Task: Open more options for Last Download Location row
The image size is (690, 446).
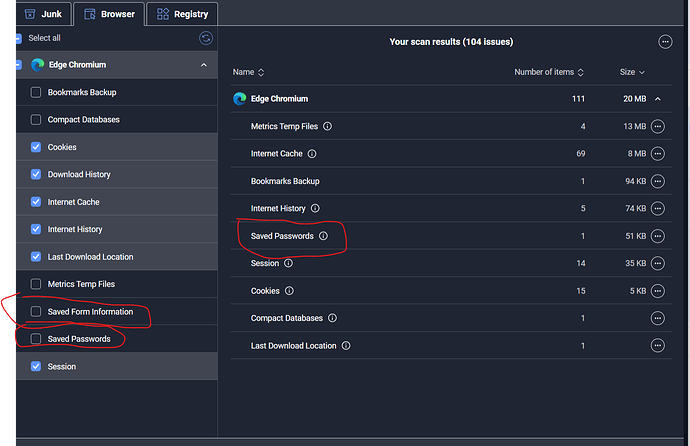Action: click(x=657, y=346)
